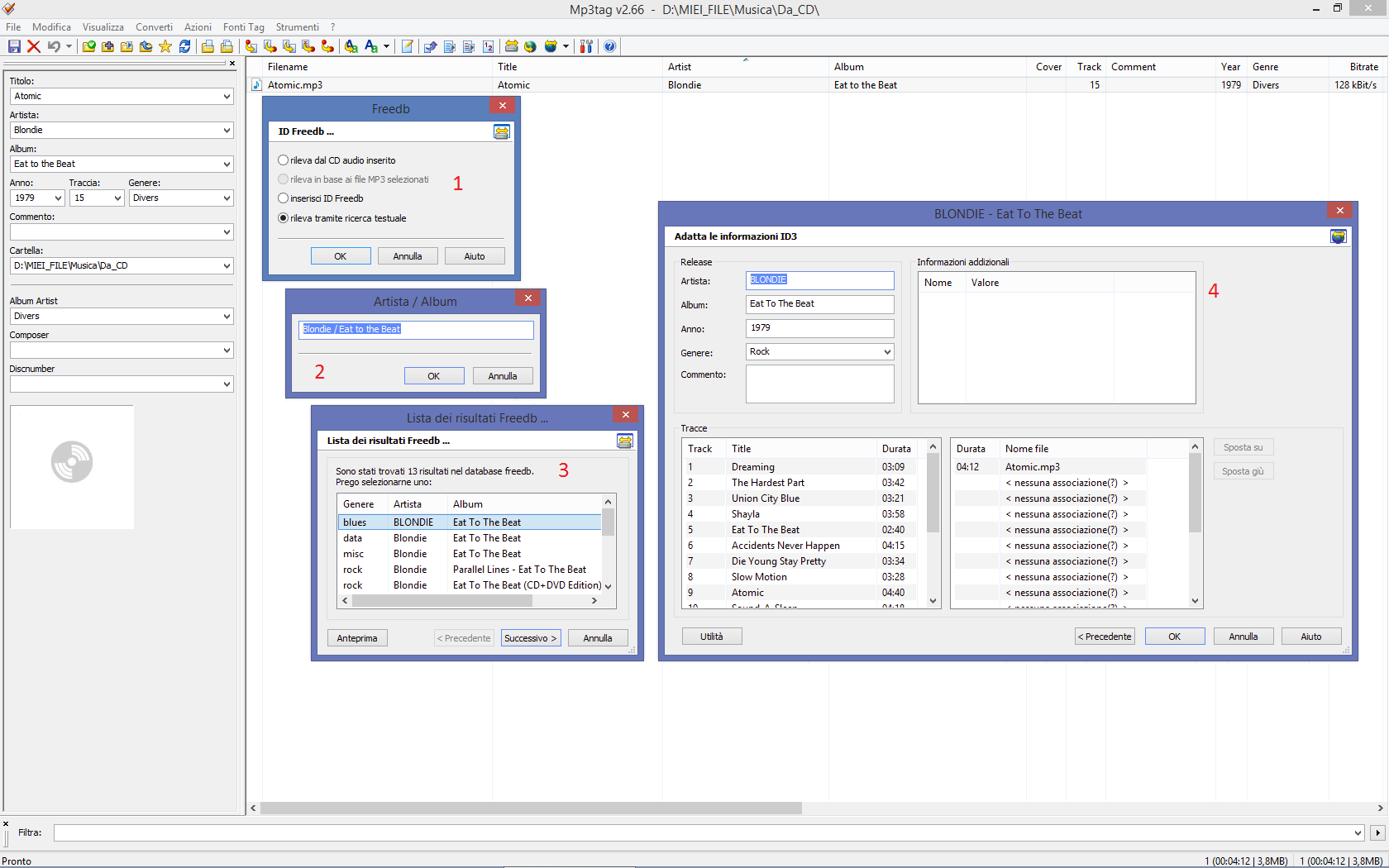The image size is (1389, 868).
Task: Undo the last change via toolbar arrow
Action: 54,46
